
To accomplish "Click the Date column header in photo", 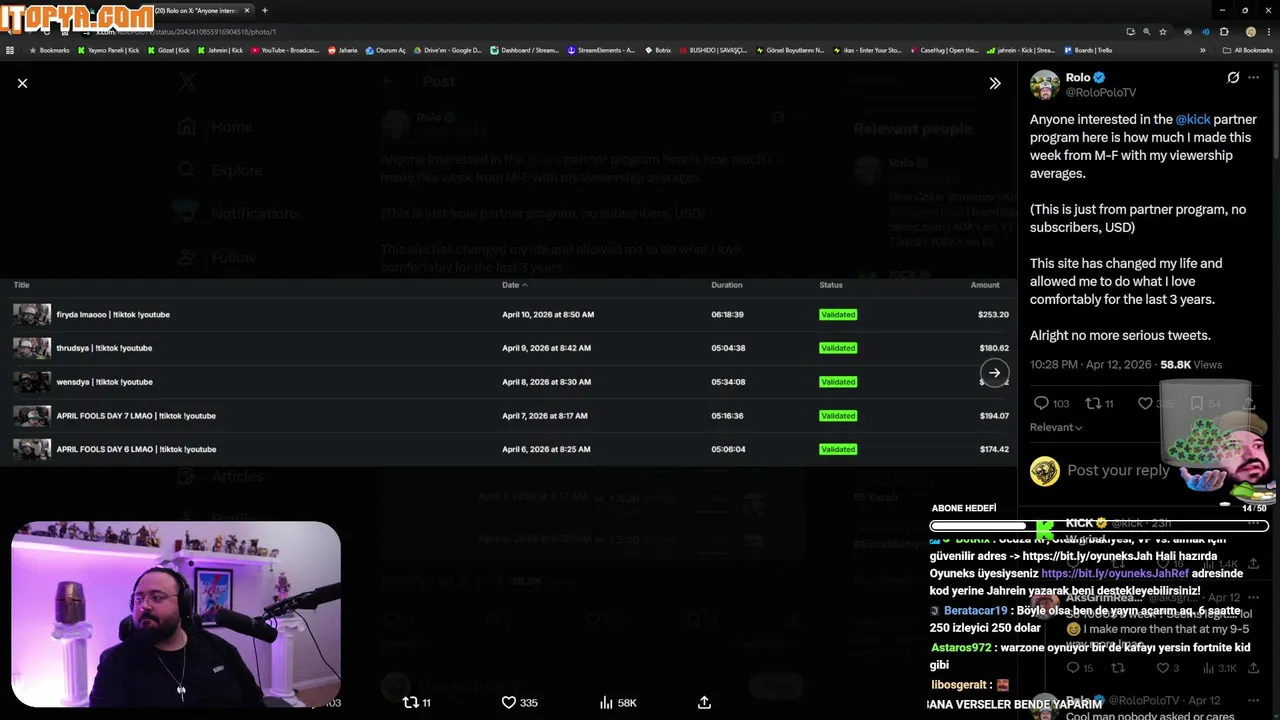I will pos(514,285).
